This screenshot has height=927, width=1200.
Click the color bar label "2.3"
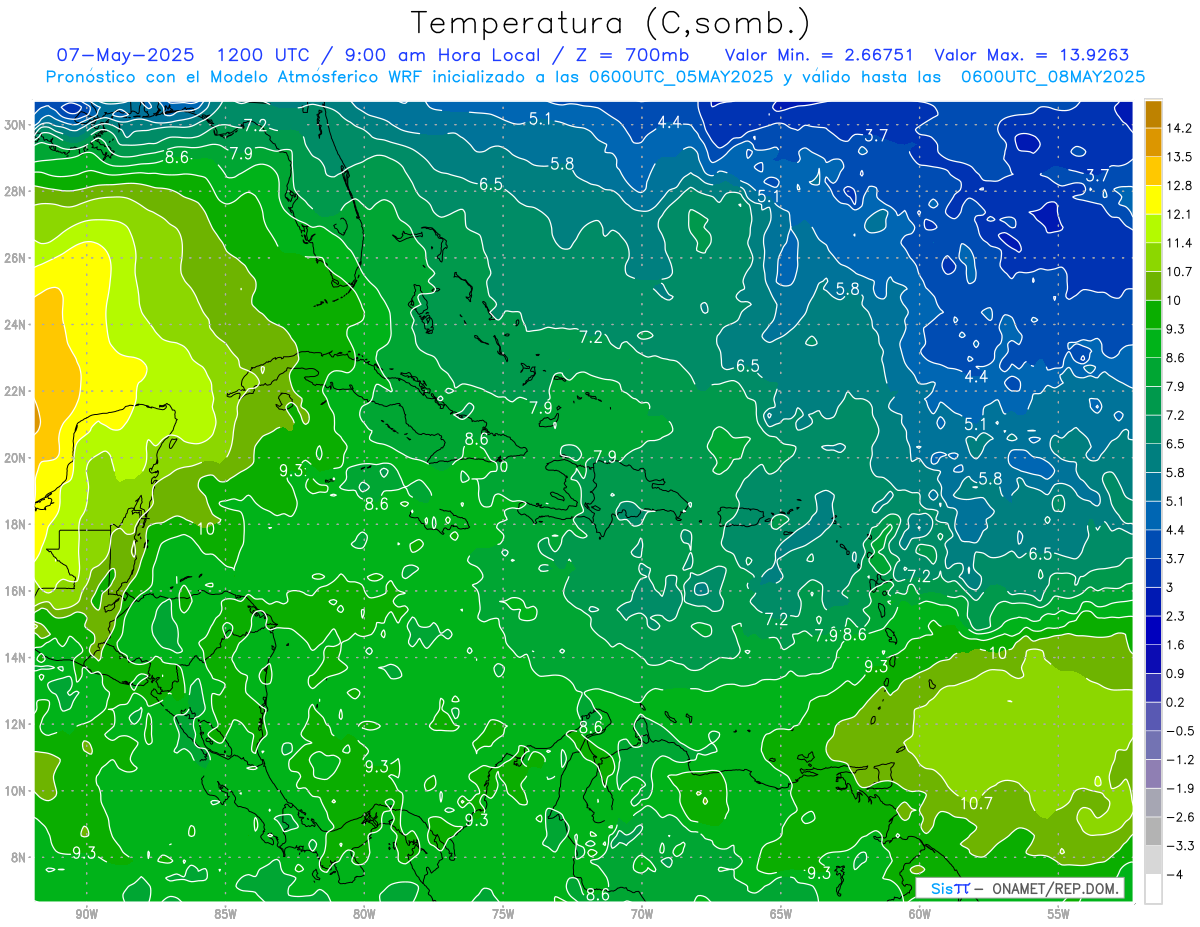(x=1176, y=616)
